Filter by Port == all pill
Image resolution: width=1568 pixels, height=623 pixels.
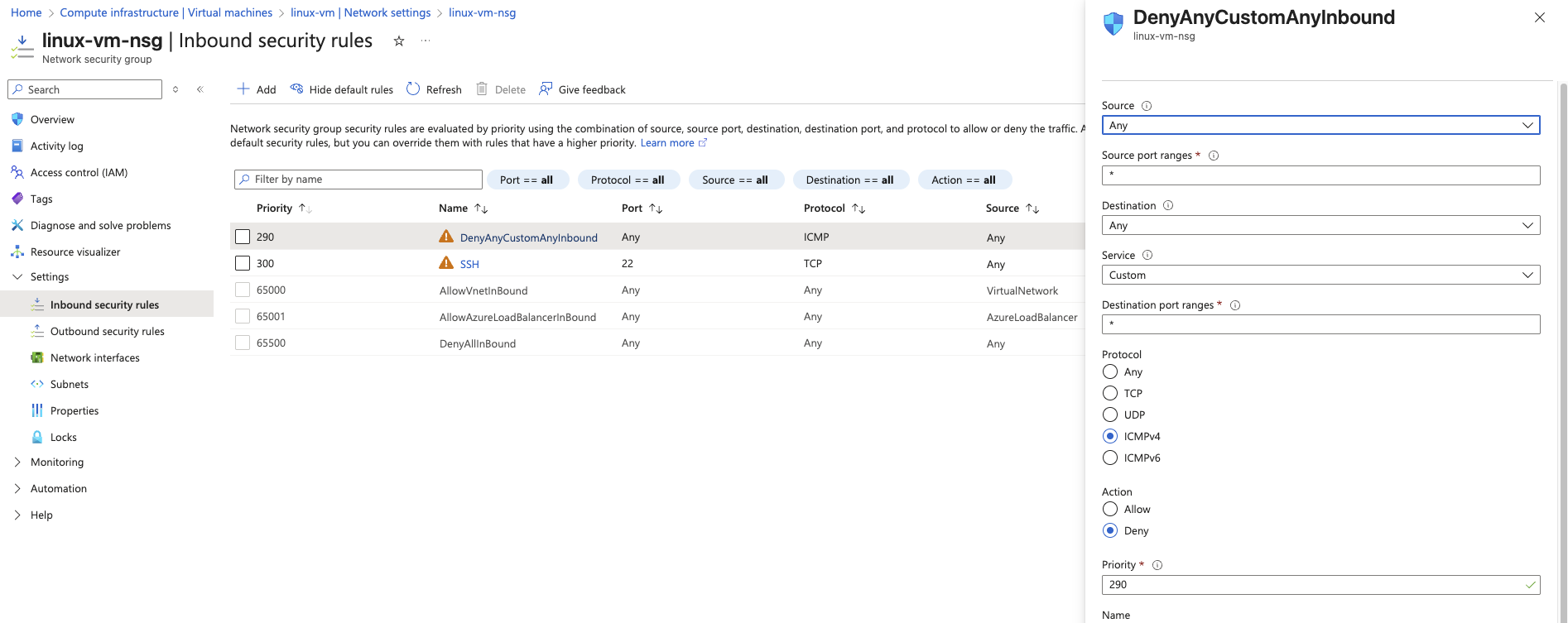(x=527, y=180)
